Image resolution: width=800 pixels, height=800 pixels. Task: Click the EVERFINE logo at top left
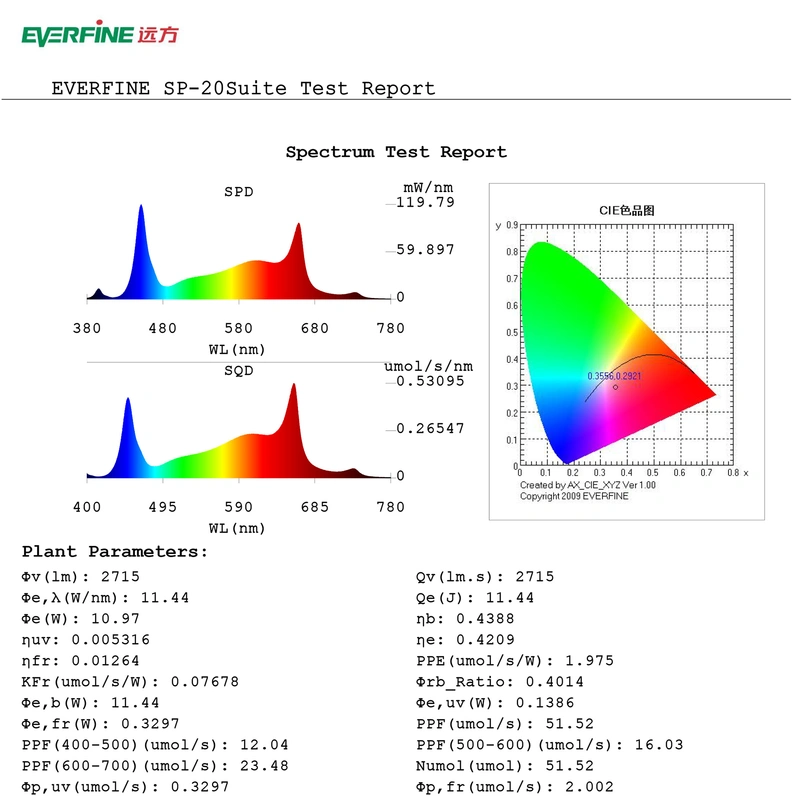click(99, 36)
